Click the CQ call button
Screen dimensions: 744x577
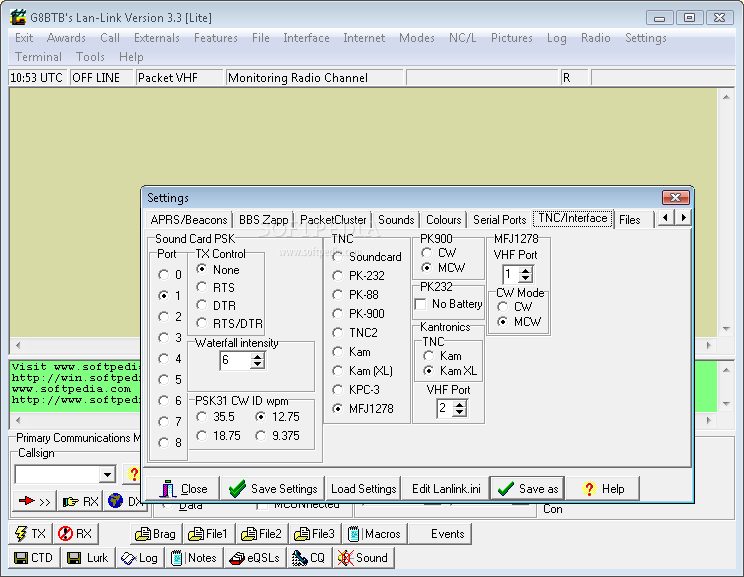click(x=309, y=558)
